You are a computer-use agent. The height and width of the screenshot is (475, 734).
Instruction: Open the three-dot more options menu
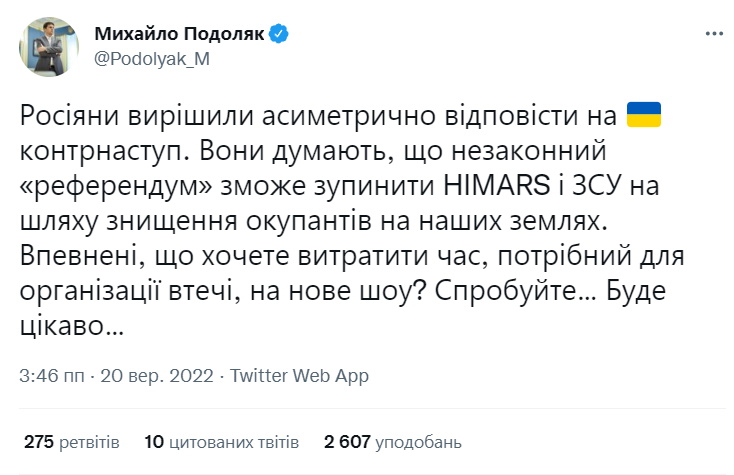pos(714,34)
